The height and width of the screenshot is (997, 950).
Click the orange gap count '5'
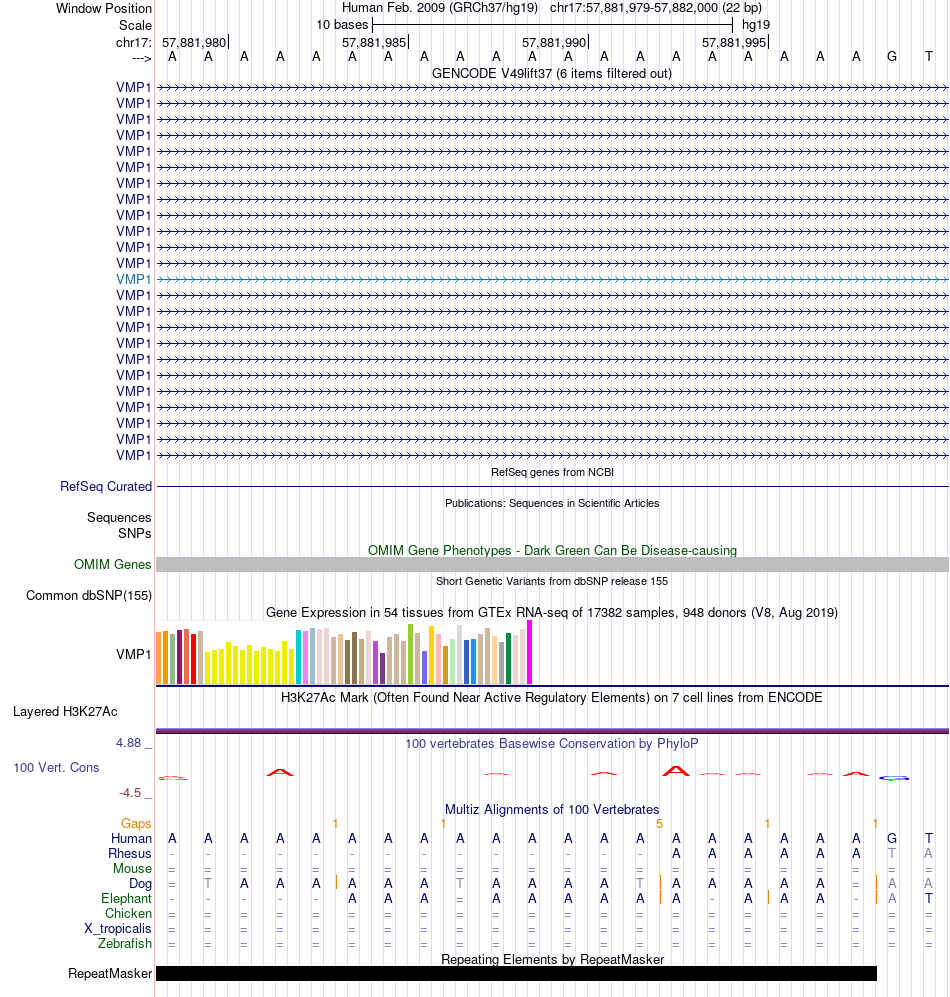659,824
